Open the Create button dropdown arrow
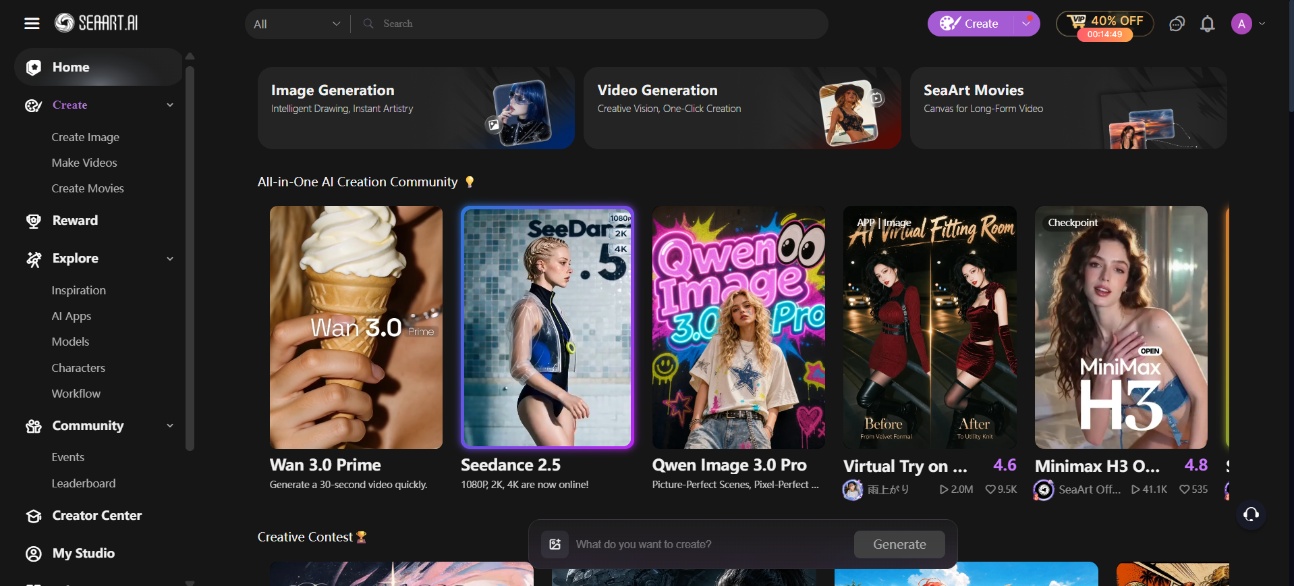Screen dimensions: 1294x586 1027,23
